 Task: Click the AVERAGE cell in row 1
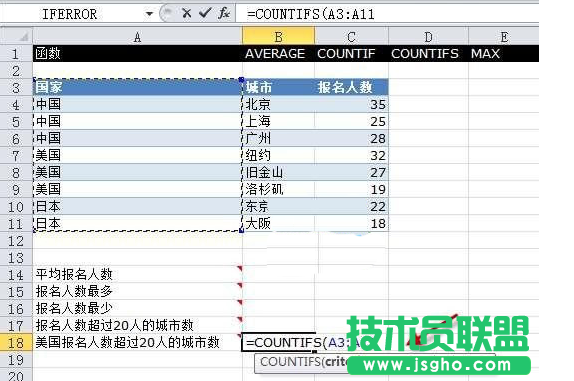[278, 53]
